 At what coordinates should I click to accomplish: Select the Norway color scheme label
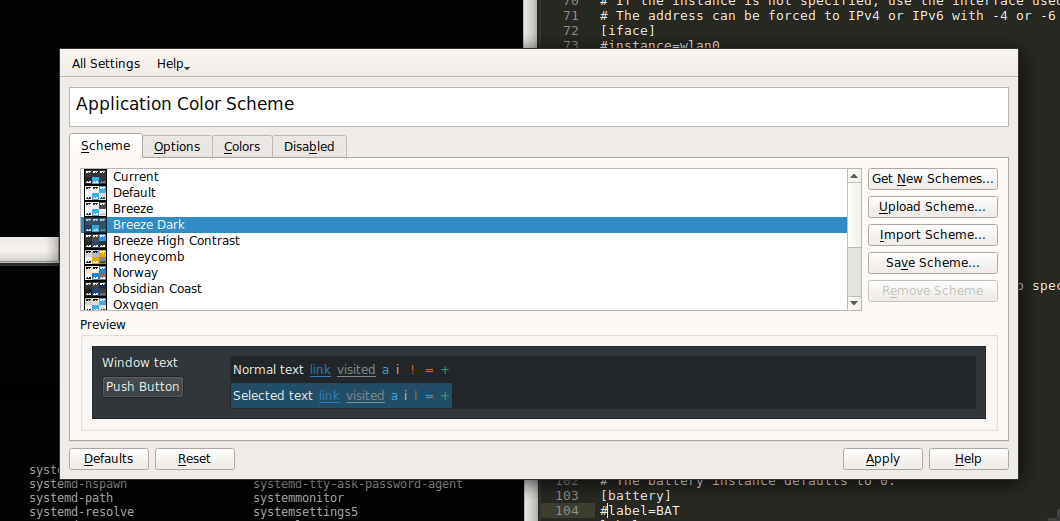(135, 273)
